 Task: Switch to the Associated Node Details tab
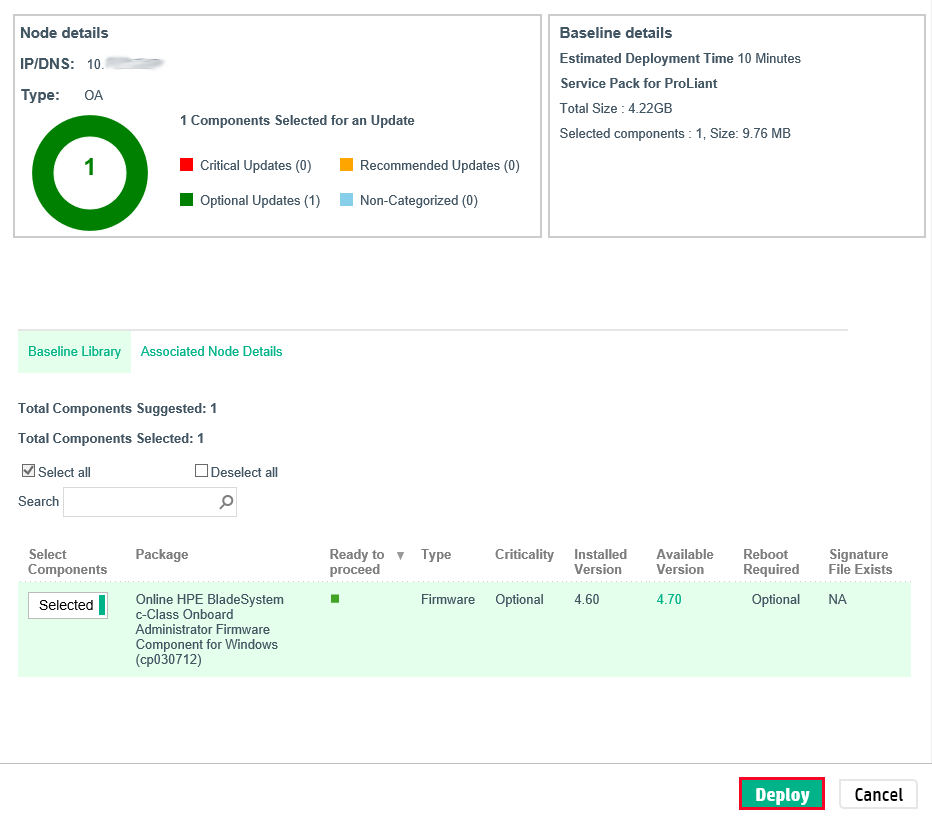pos(211,351)
